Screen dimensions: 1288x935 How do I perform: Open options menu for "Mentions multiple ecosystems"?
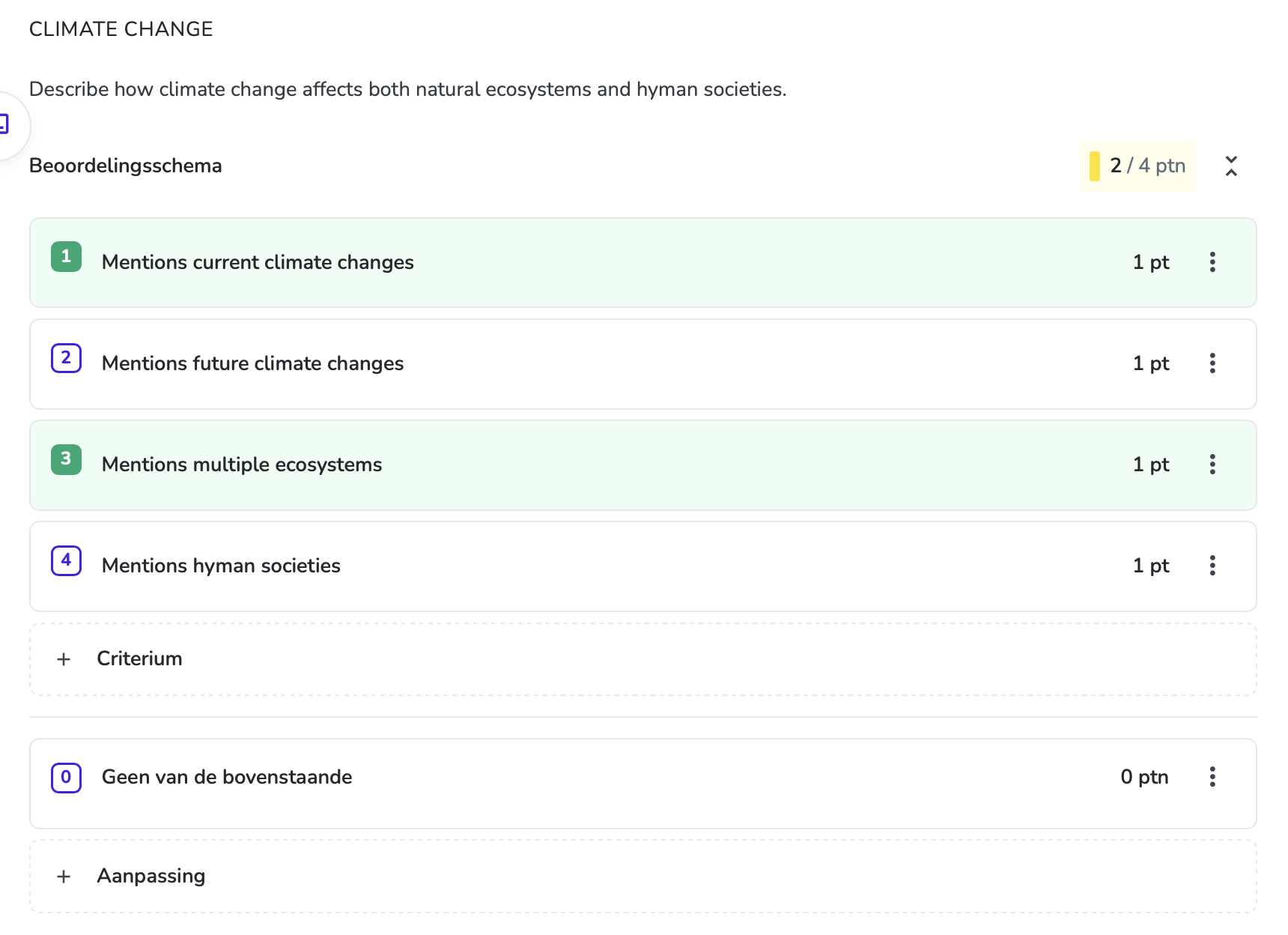(1212, 465)
